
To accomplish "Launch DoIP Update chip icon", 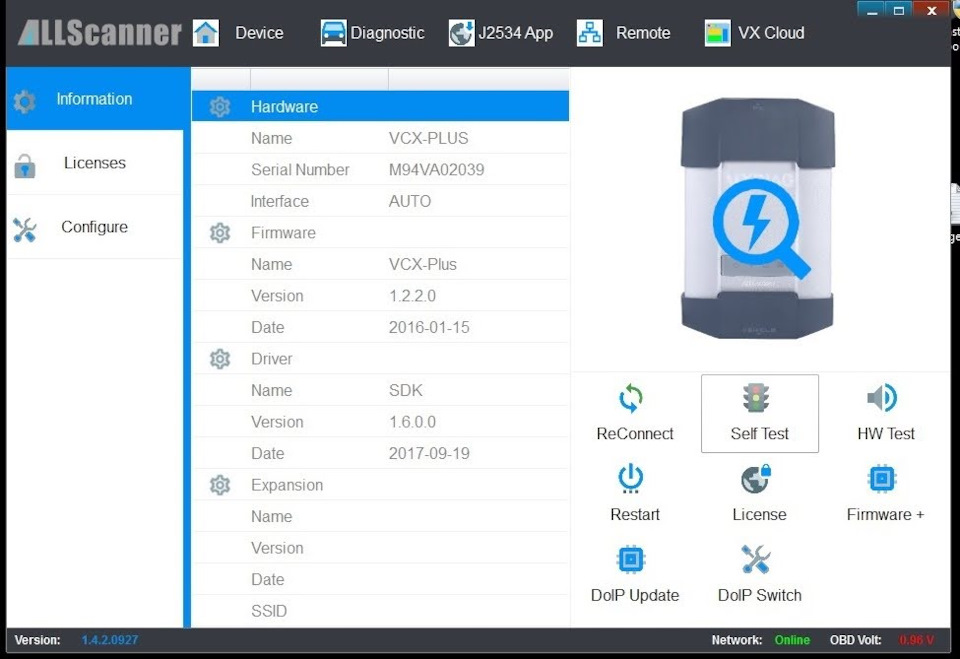I will [x=631, y=559].
